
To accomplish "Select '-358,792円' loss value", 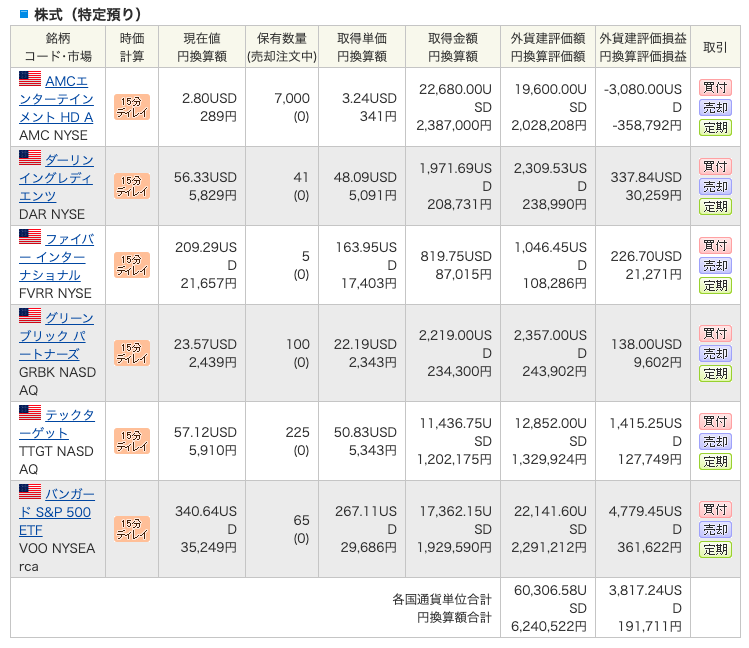I will point(647,126).
